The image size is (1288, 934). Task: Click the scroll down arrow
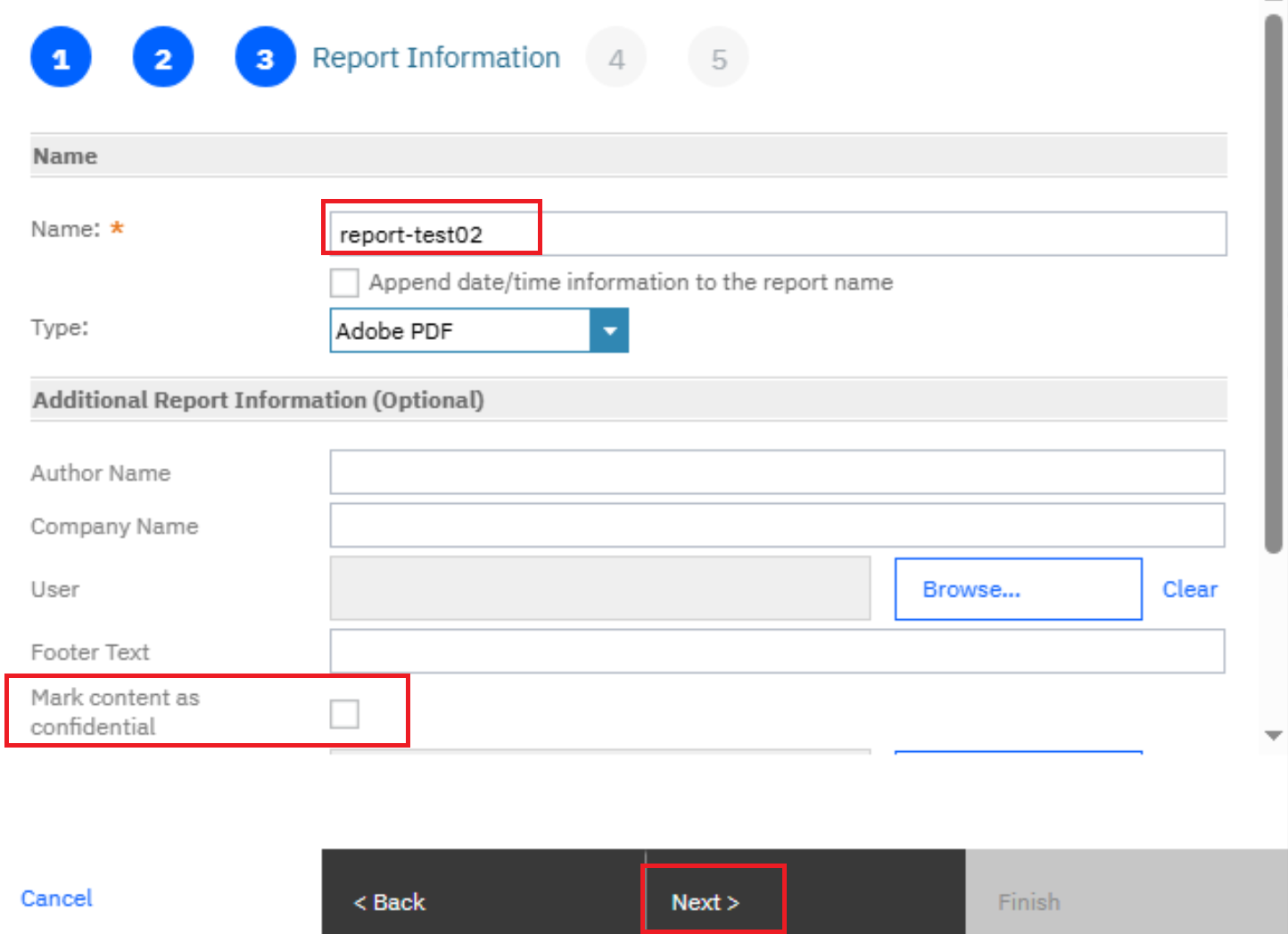[1274, 735]
